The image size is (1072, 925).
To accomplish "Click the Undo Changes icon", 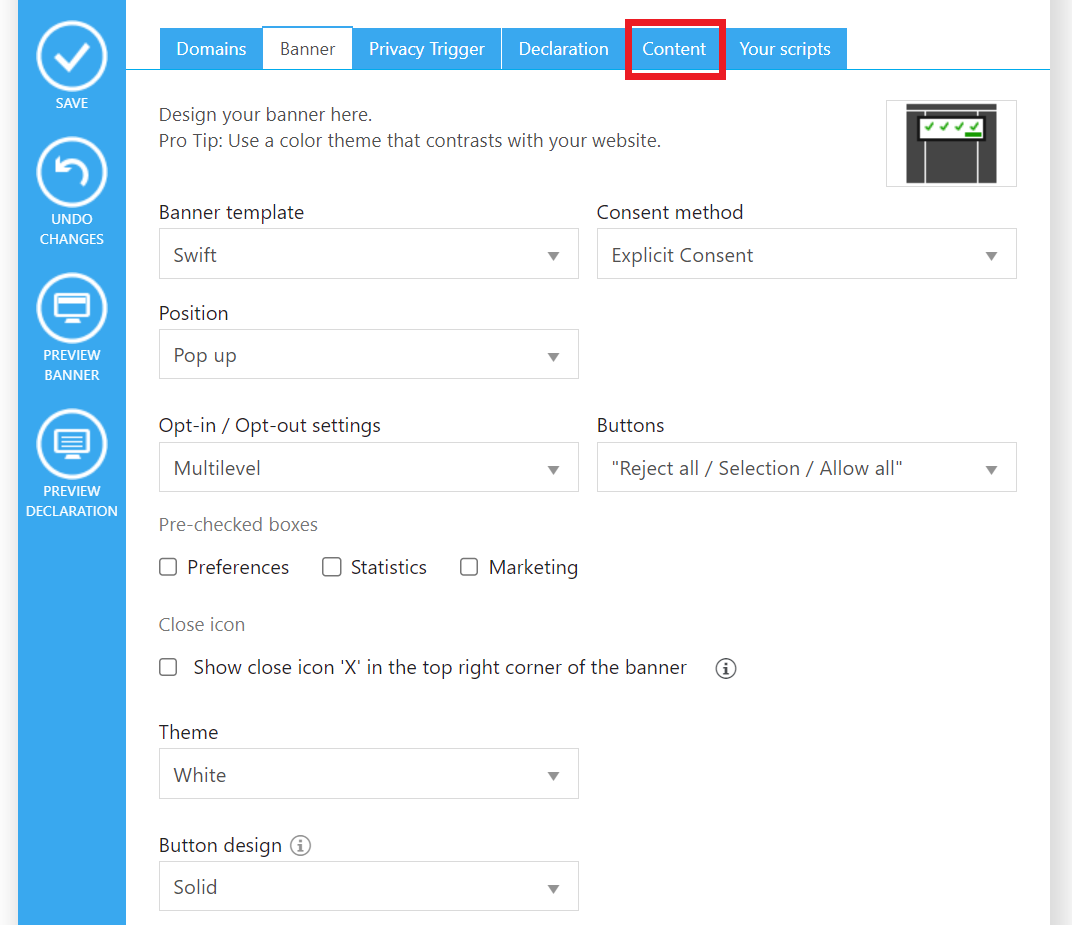I will [x=71, y=173].
